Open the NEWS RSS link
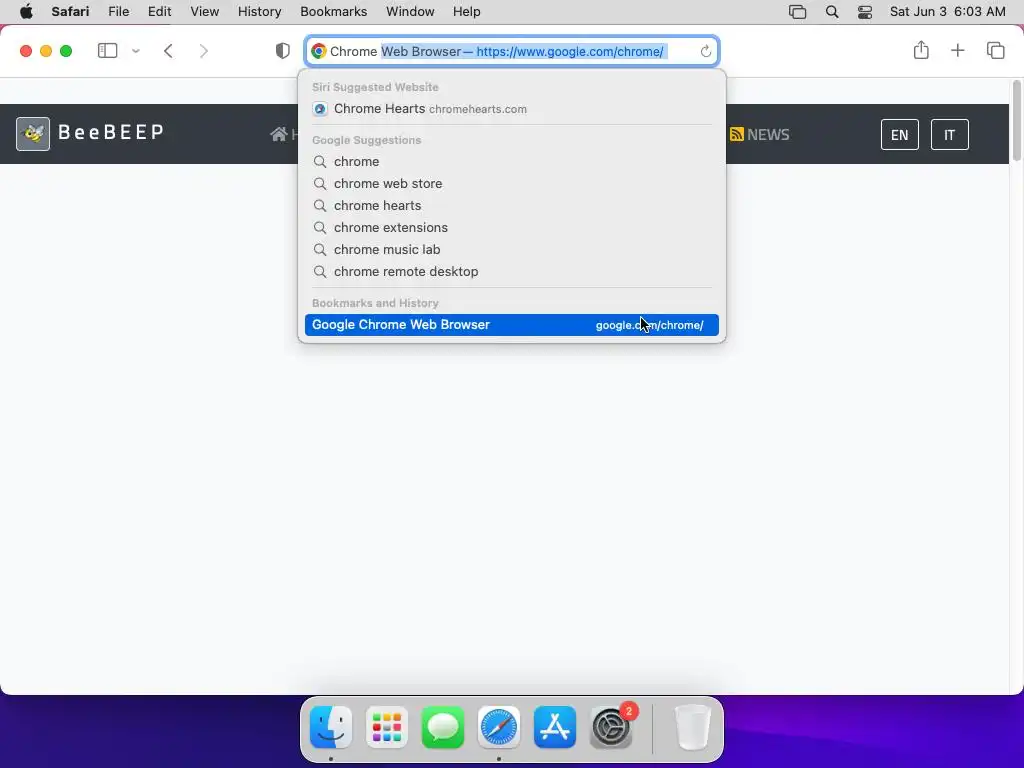The height and width of the screenshot is (768, 1024). (x=760, y=135)
